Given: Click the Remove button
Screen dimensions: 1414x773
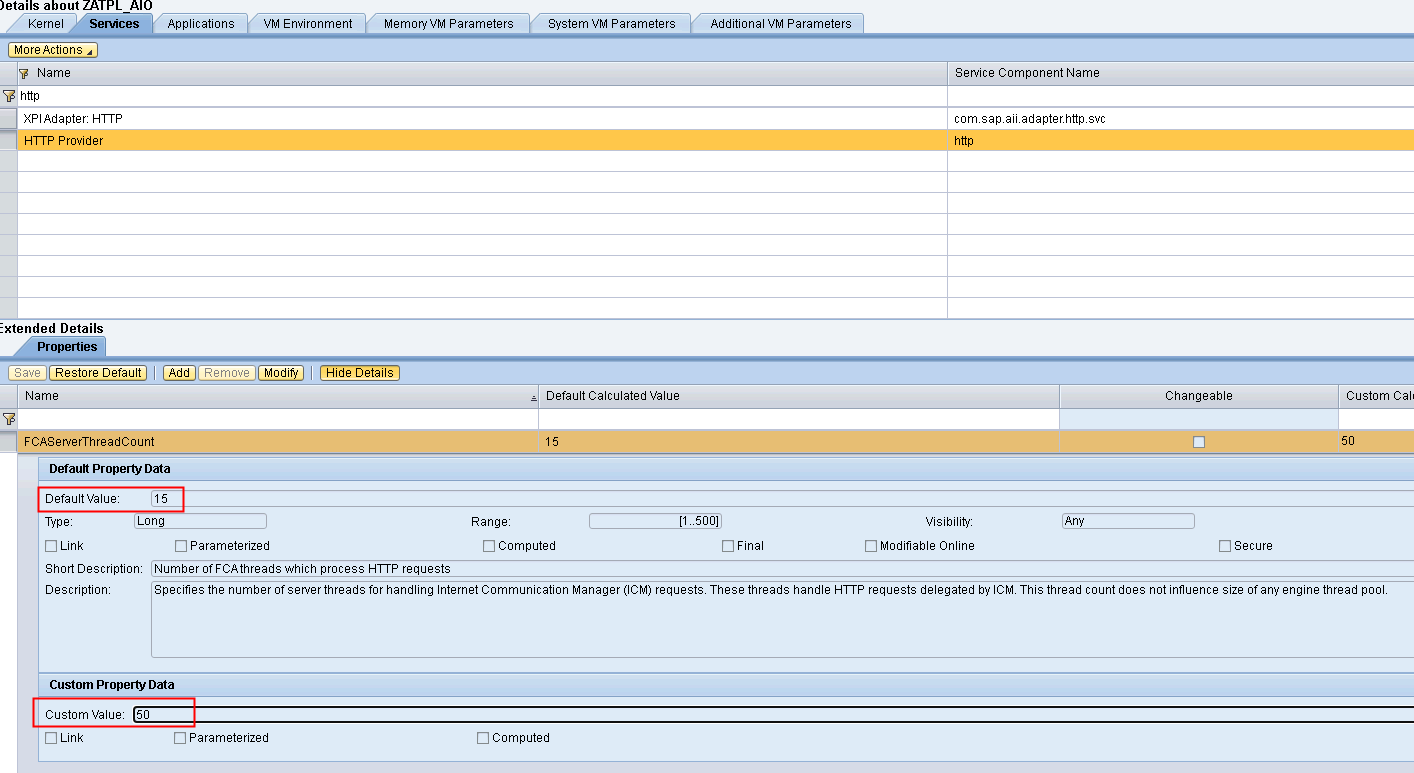Looking at the screenshot, I should (x=227, y=373).
